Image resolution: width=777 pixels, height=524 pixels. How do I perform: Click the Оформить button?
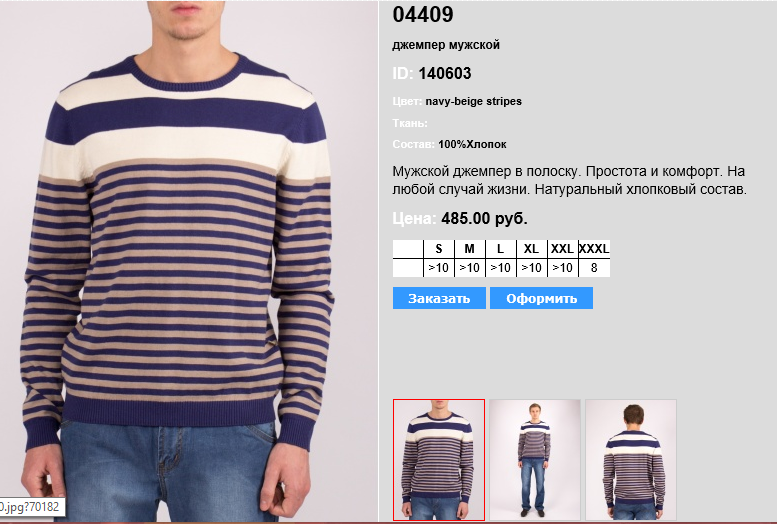coord(541,298)
